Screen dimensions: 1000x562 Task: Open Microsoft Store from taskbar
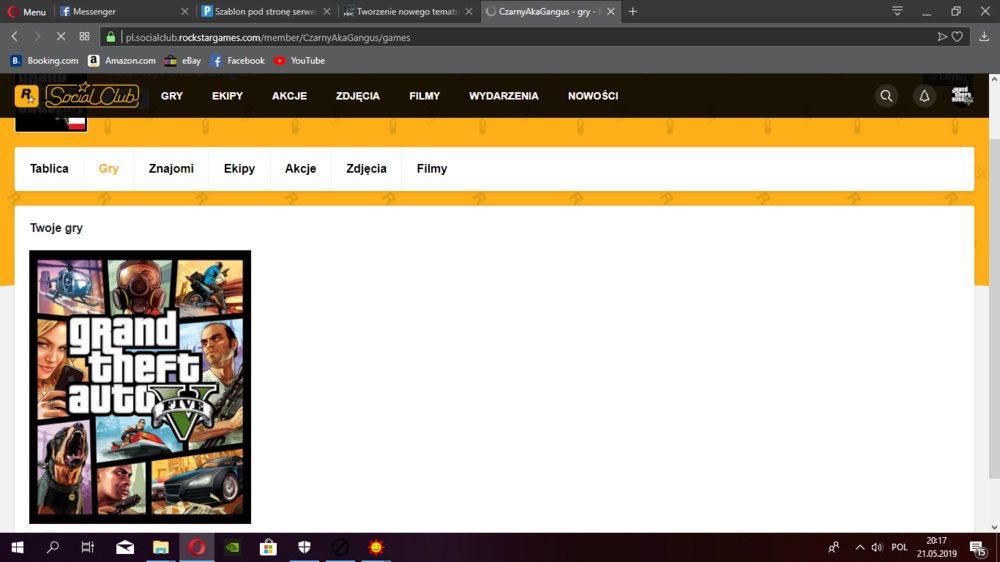point(268,547)
